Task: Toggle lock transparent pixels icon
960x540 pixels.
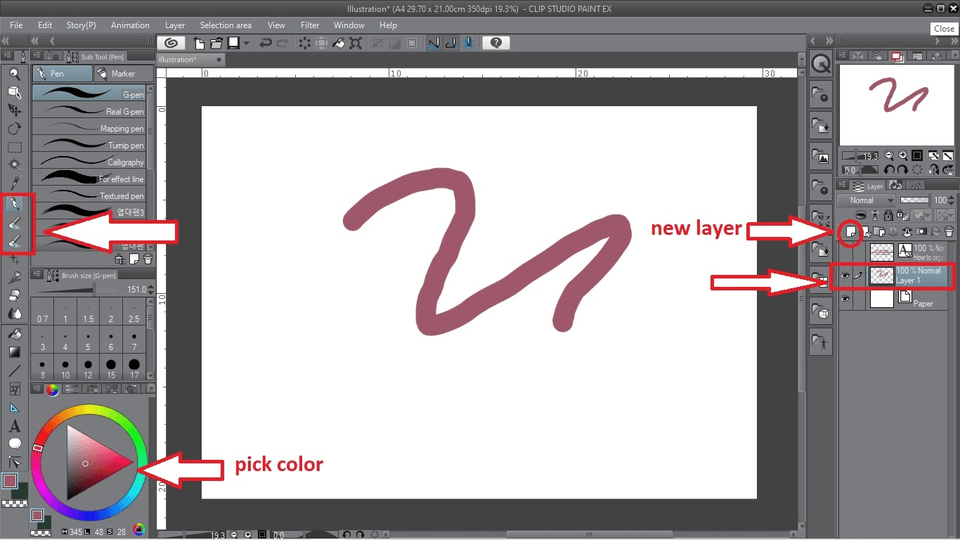Action: click(902, 215)
